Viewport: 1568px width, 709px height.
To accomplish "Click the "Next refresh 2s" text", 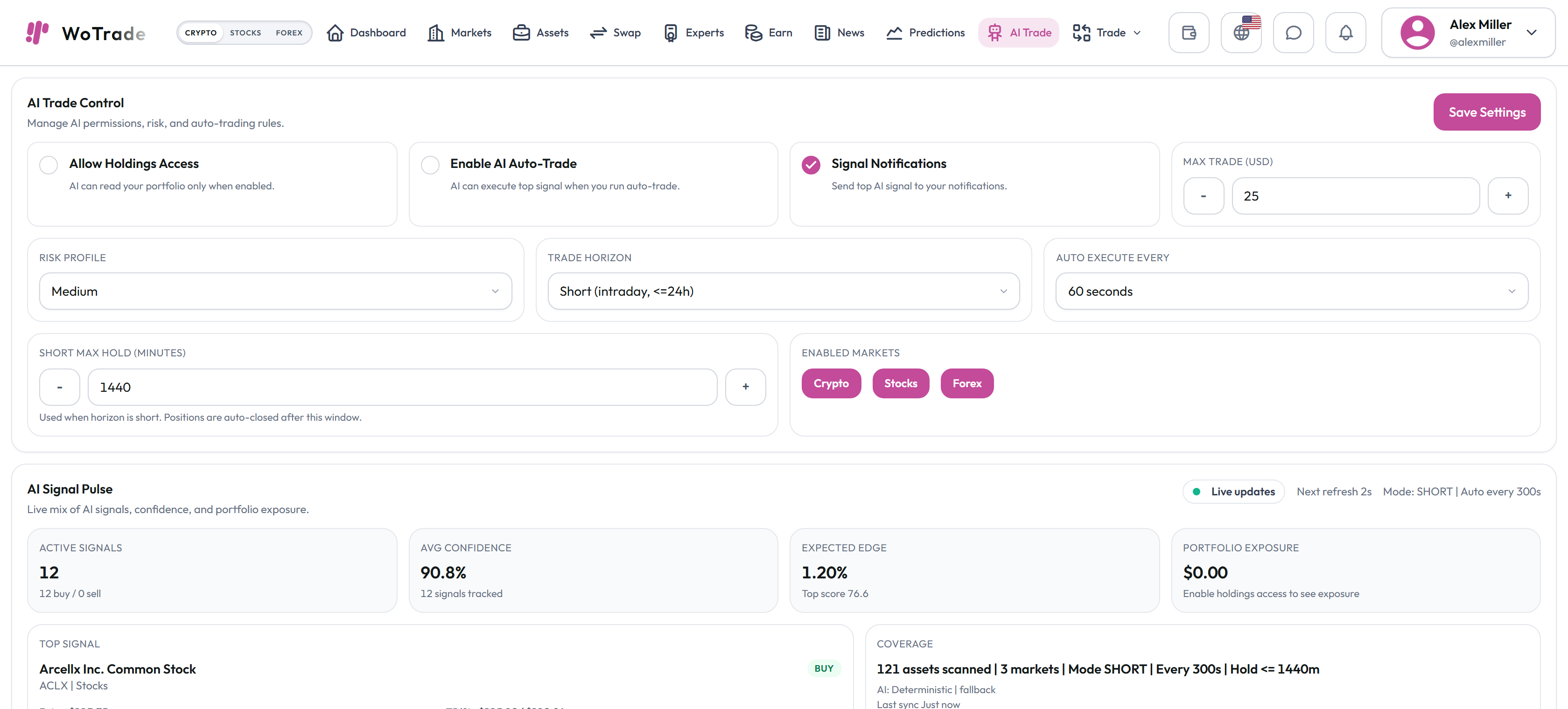I will (1334, 492).
